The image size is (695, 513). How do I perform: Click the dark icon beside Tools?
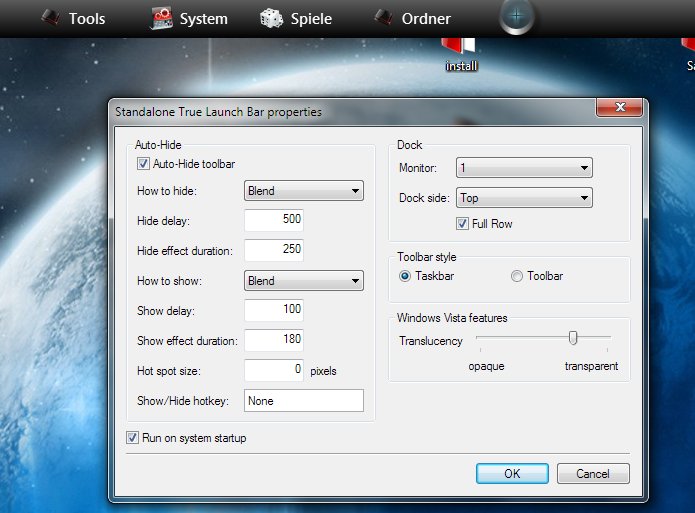51,18
